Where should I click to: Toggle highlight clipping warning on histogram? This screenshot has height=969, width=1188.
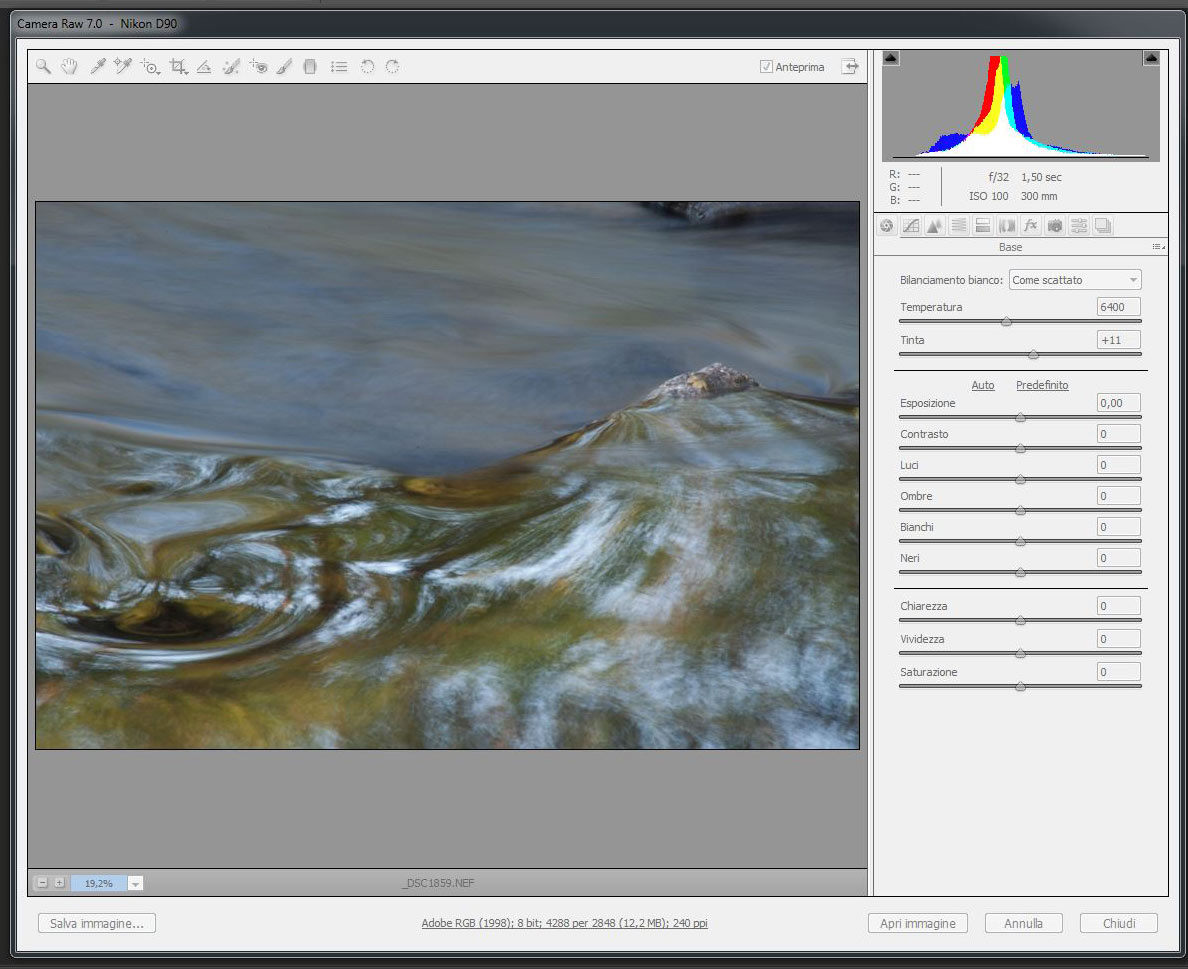pyautogui.click(x=1151, y=59)
